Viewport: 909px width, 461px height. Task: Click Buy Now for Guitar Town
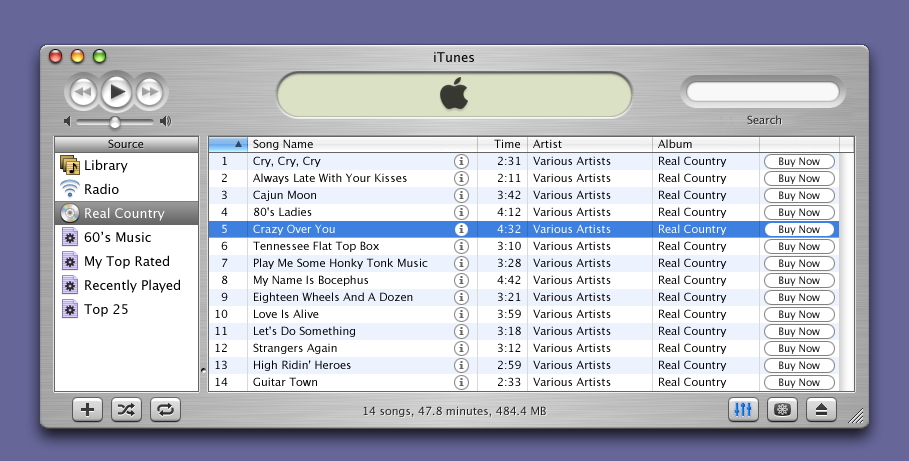(x=799, y=382)
